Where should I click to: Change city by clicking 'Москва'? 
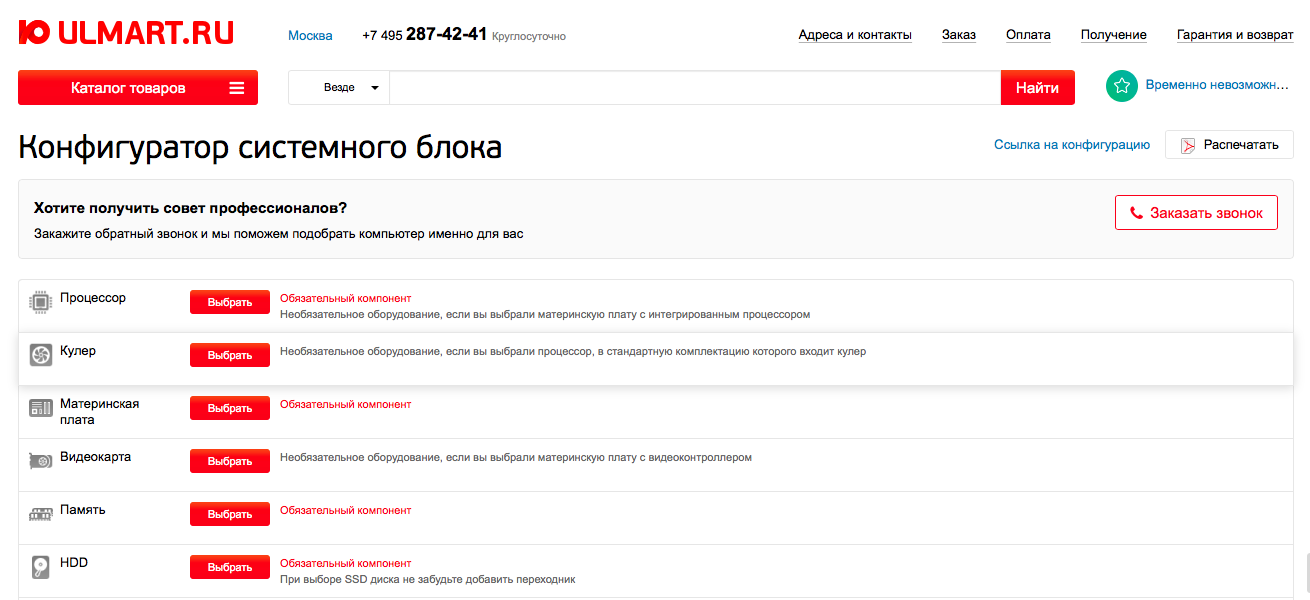[x=310, y=35]
